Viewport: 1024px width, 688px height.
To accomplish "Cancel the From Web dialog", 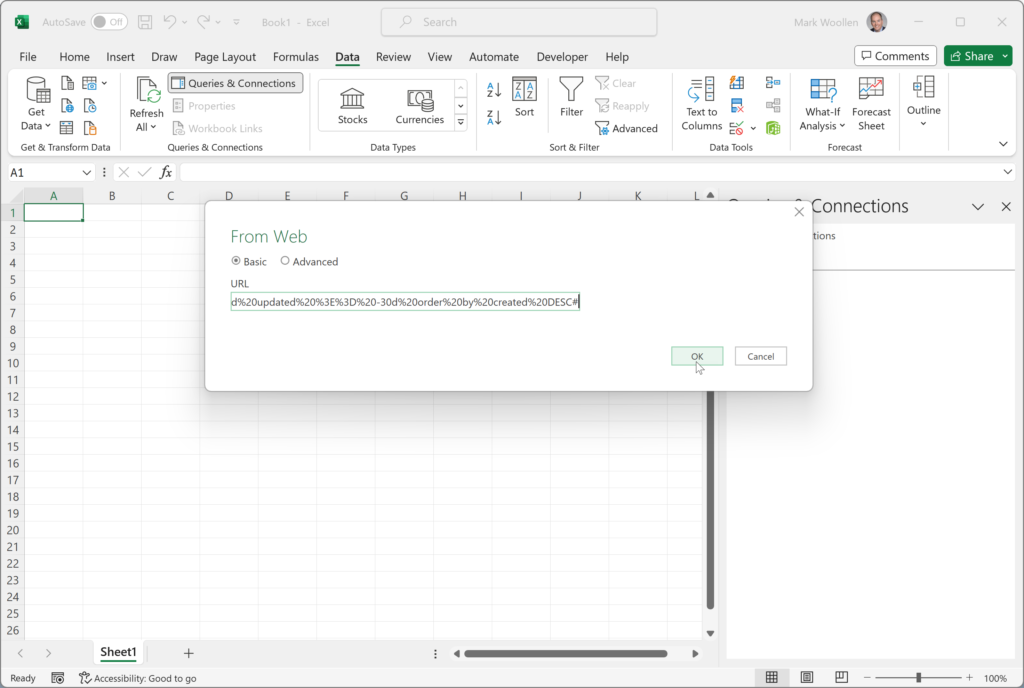I will (761, 356).
